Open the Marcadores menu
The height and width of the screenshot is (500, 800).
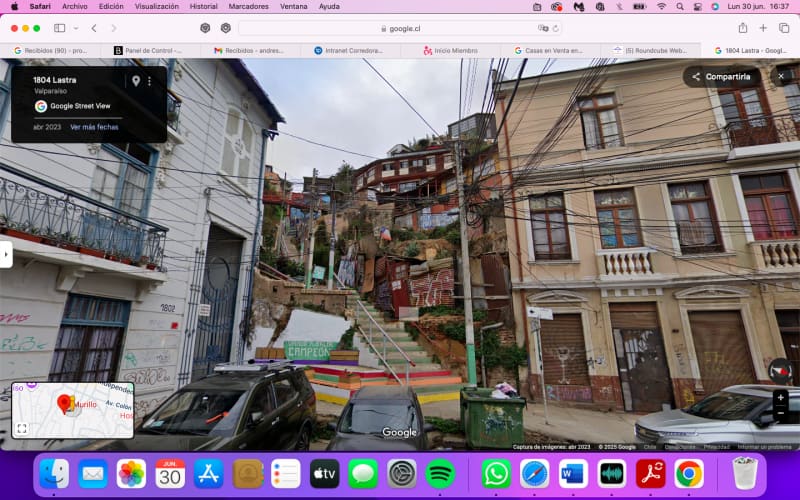[x=248, y=7]
